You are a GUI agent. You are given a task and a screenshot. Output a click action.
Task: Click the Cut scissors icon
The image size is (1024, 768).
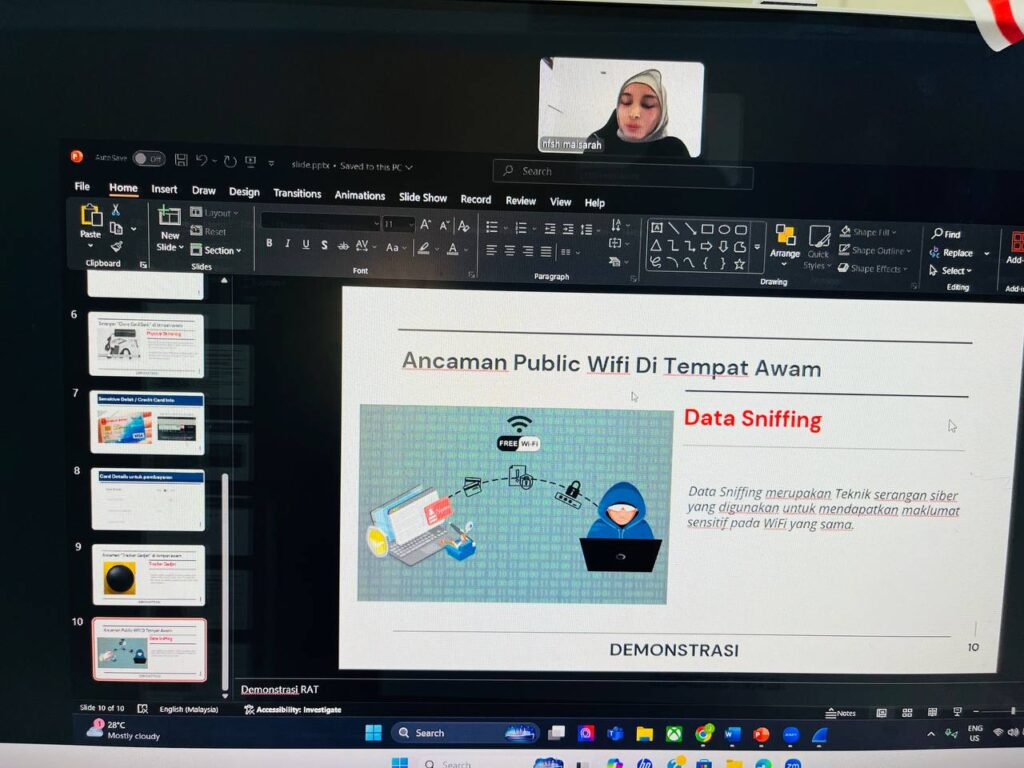(116, 210)
